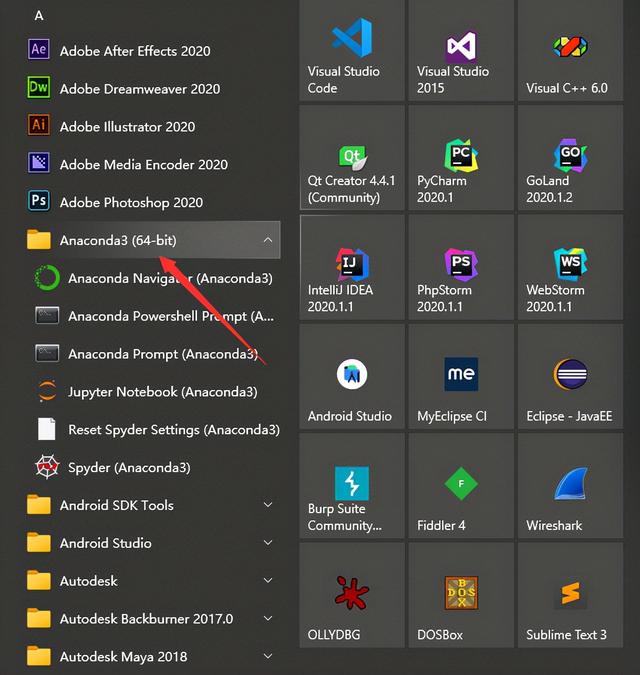Open Anaconda Prompt (Anaconda3) entry

point(162,354)
